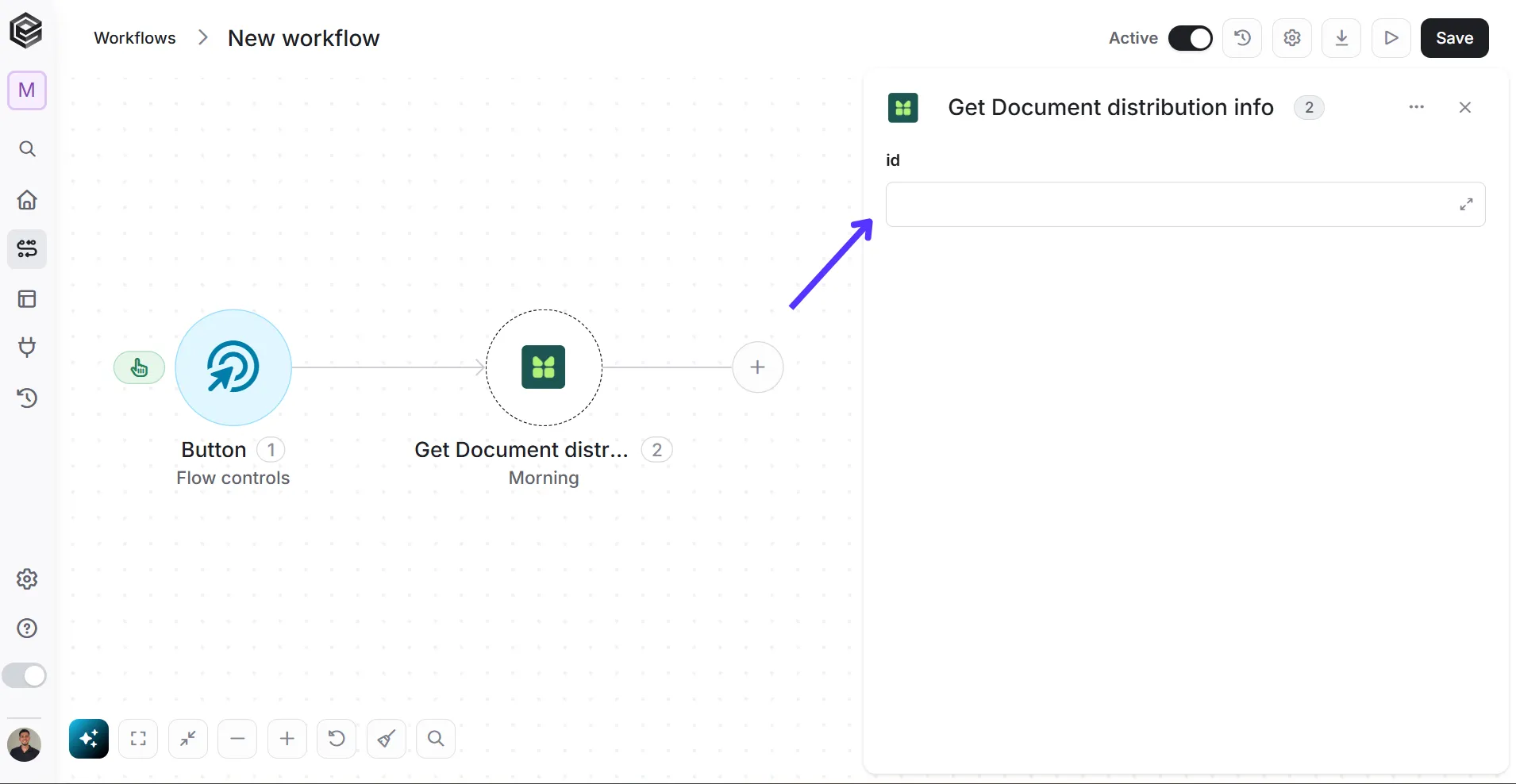The width and height of the screenshot is (1516, 784).
Task: Select the Button trigger node
Action: [233, 367]
